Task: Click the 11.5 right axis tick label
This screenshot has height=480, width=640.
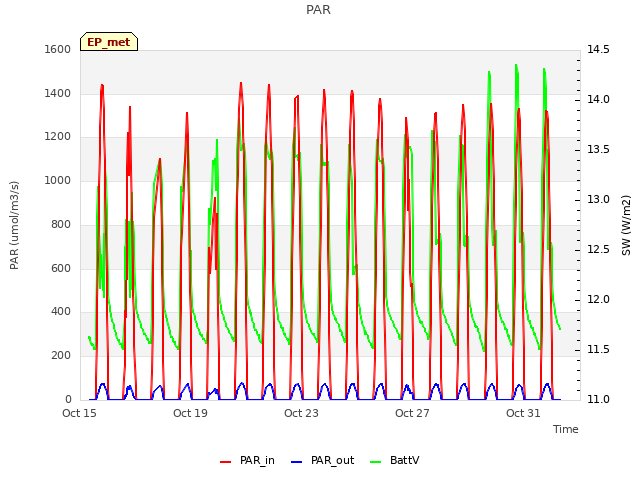Action: [598, 349]
